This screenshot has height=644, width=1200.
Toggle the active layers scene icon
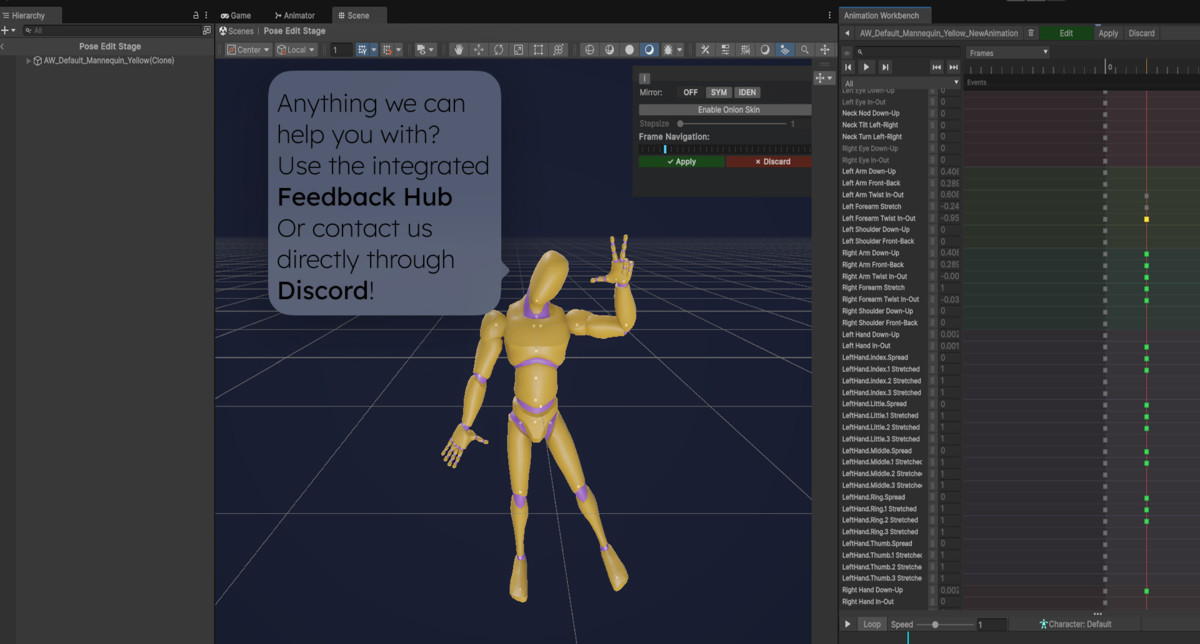[784, 49]
